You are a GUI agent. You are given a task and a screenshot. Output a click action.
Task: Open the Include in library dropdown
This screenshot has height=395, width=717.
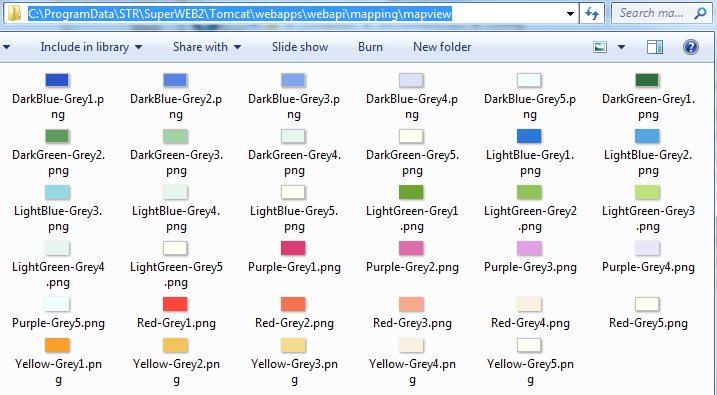pos(91,47)
